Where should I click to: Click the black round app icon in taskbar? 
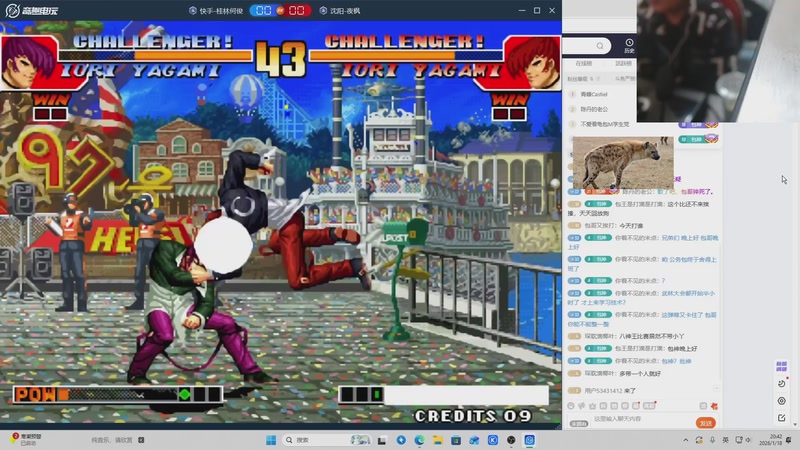[511, 440]
